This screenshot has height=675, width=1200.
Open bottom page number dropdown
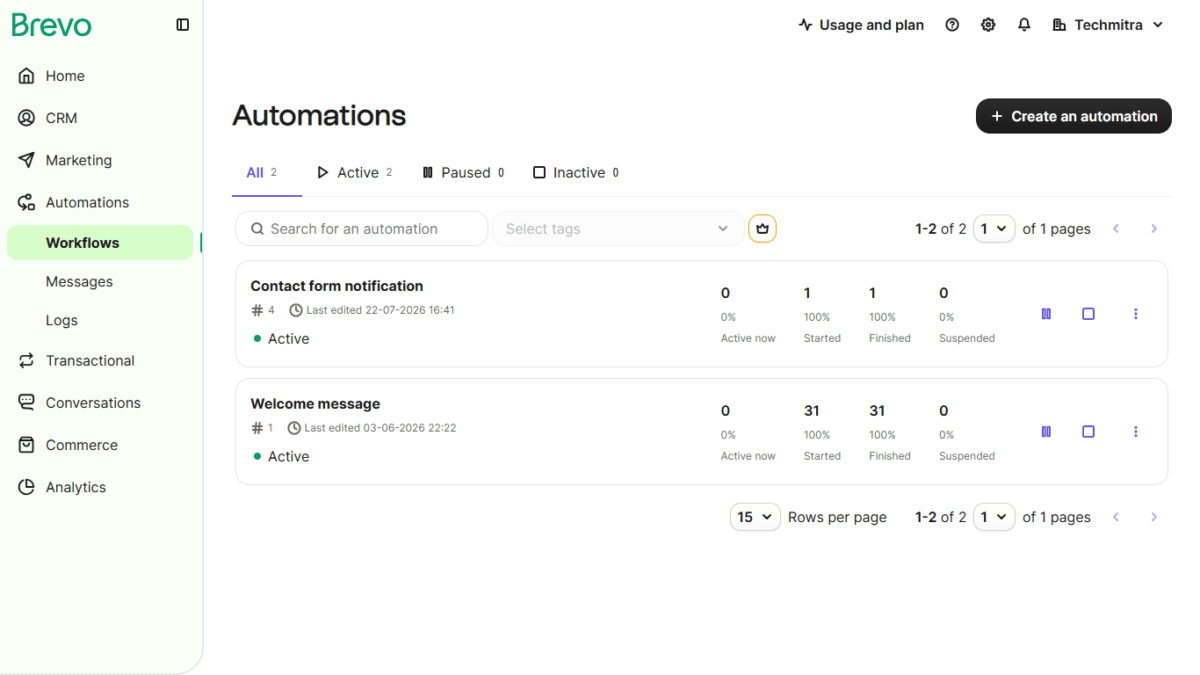[994, 517]
